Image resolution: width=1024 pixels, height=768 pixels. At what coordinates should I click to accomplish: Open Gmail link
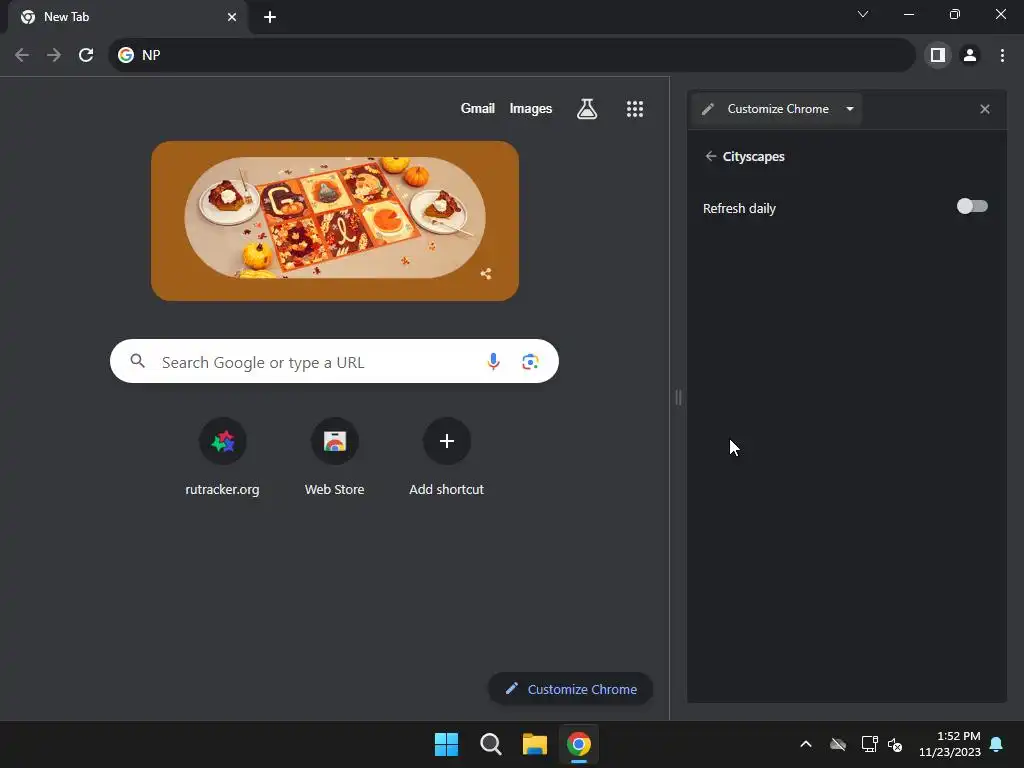(477, 108)
